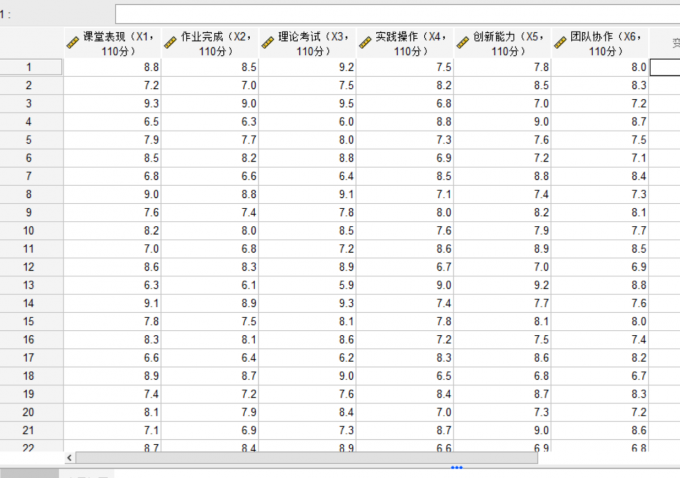680x478 pixels.
Task: Click the three-dot splitter handle below scrollbar
Action: tap(457, 468)
